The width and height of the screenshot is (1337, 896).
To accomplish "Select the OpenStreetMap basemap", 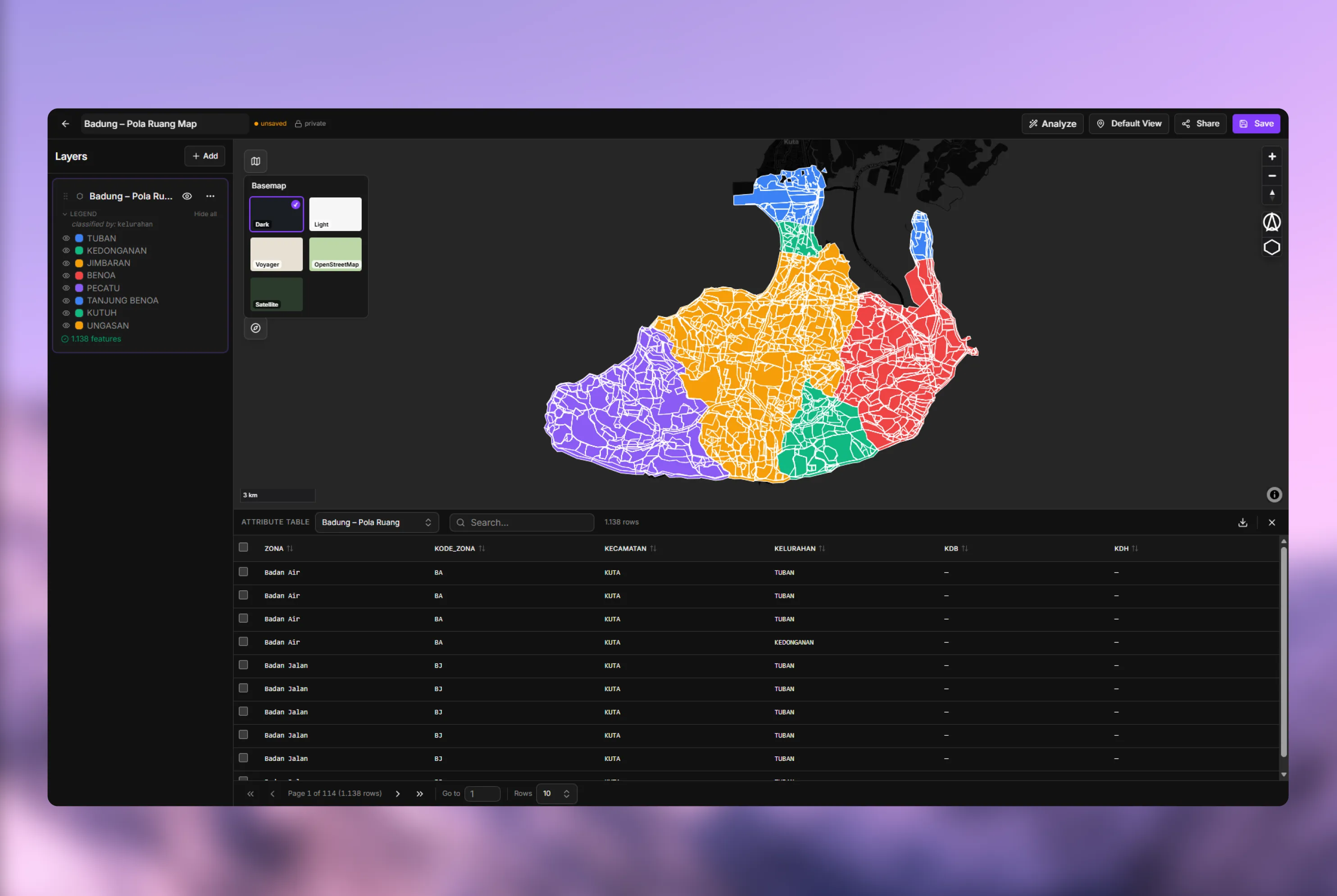I will point(336,254).
